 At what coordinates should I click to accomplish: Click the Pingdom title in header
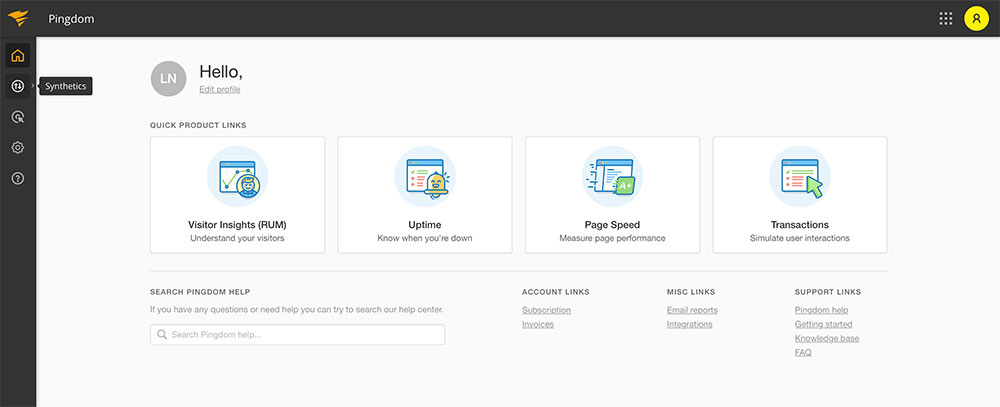point(71,18)
